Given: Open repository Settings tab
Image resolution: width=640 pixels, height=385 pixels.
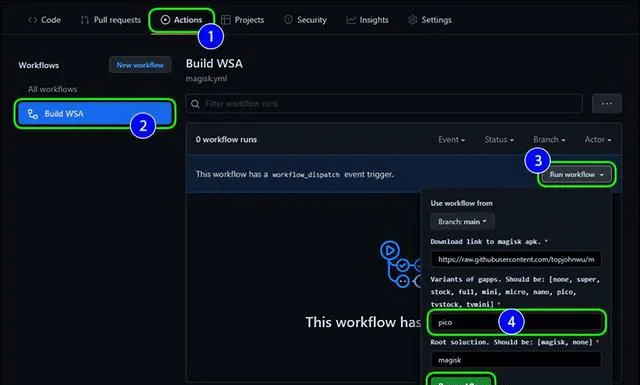Looking at the screenshot, I should point(430,20).
